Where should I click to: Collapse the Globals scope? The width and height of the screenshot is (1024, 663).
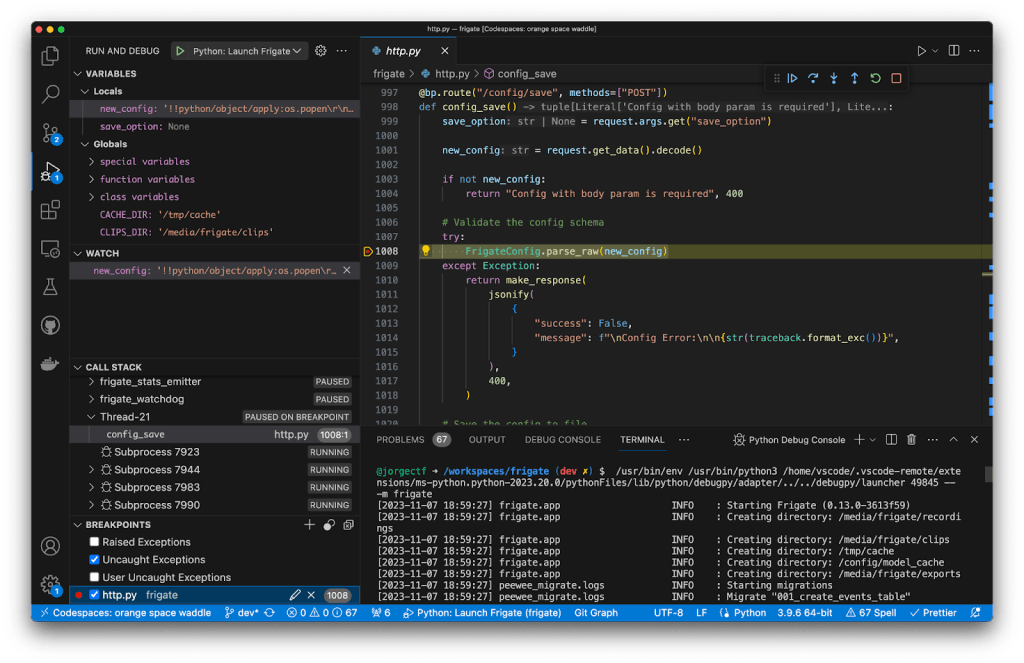[85, 144]
